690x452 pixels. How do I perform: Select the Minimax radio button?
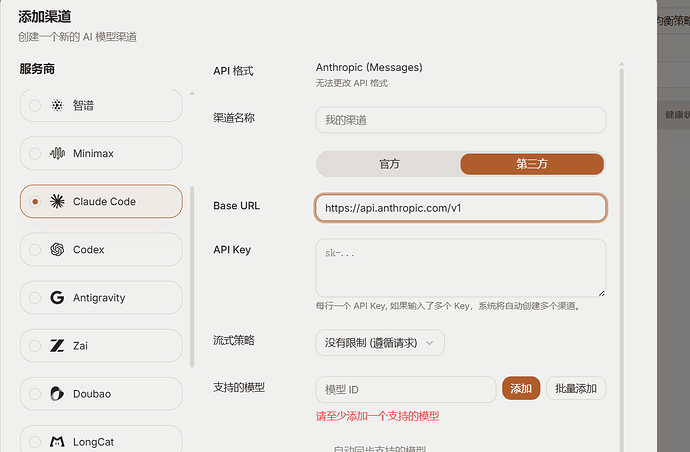[x=35, y=153]
